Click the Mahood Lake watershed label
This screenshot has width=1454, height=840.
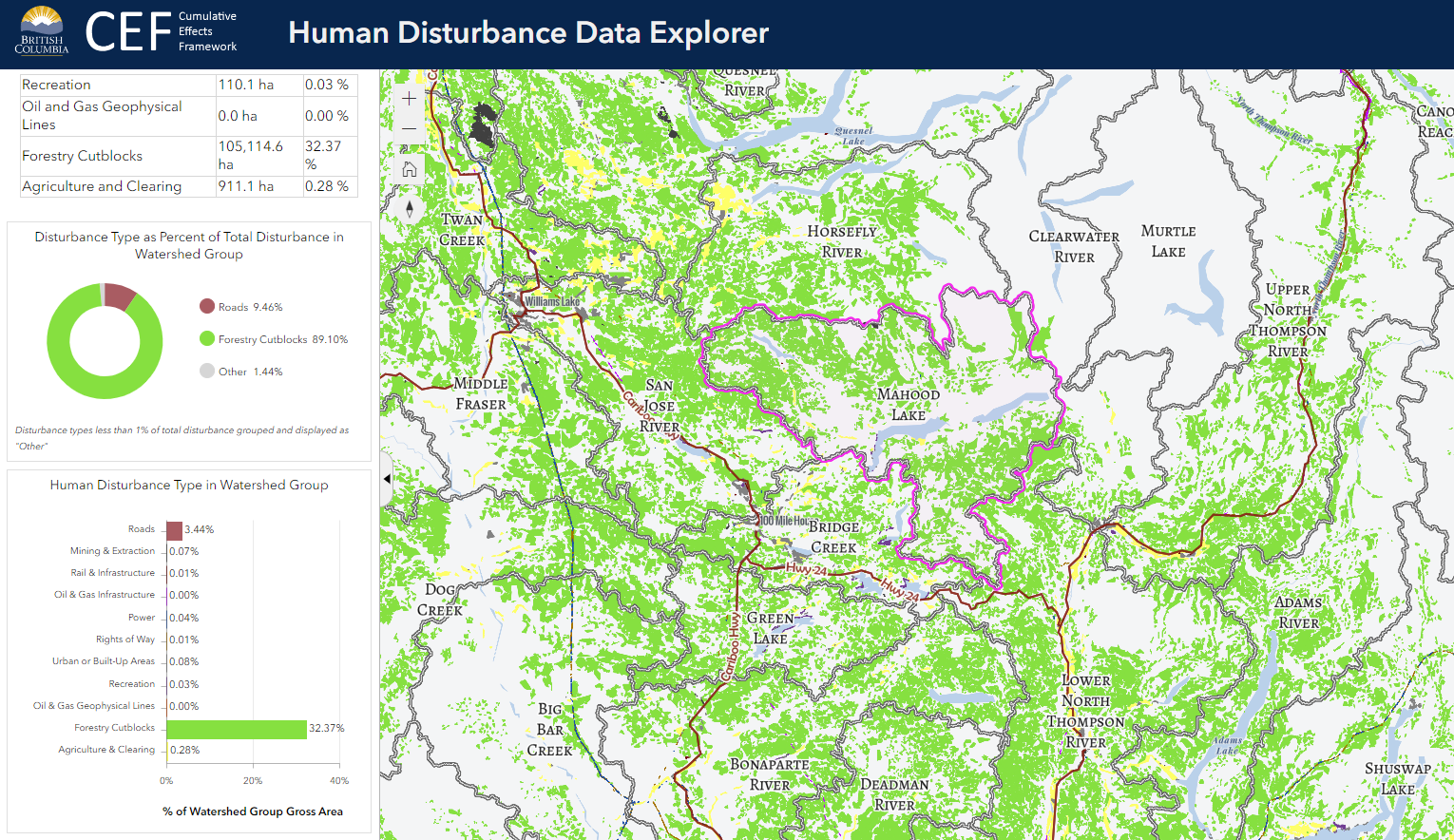909,405
